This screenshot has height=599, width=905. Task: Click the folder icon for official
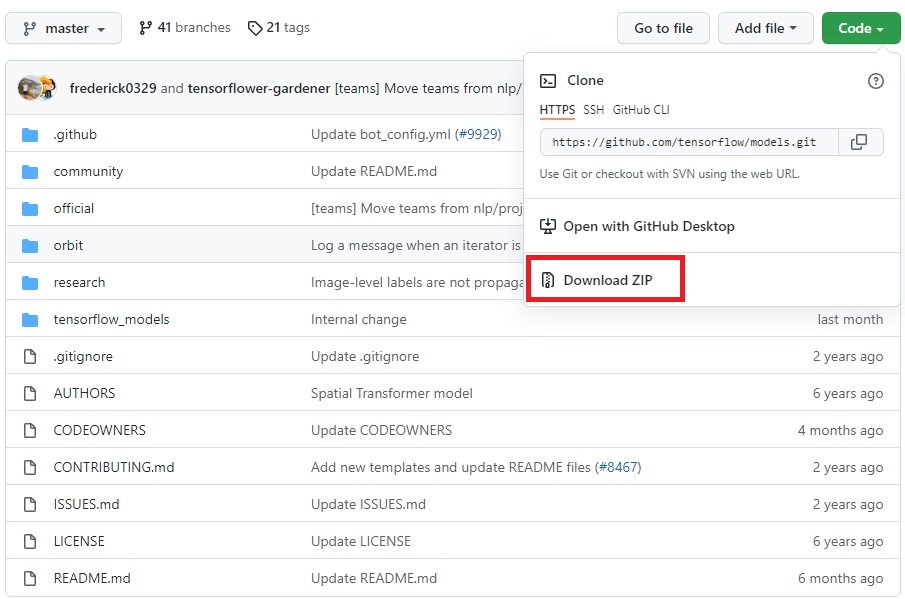[x=30, y=208]
